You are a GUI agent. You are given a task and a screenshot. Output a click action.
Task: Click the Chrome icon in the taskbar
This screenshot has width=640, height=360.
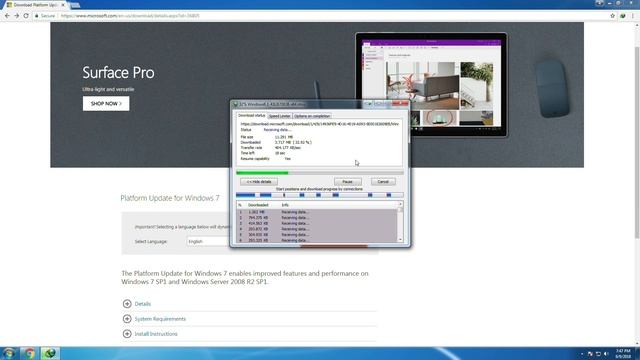pos(29,353)
